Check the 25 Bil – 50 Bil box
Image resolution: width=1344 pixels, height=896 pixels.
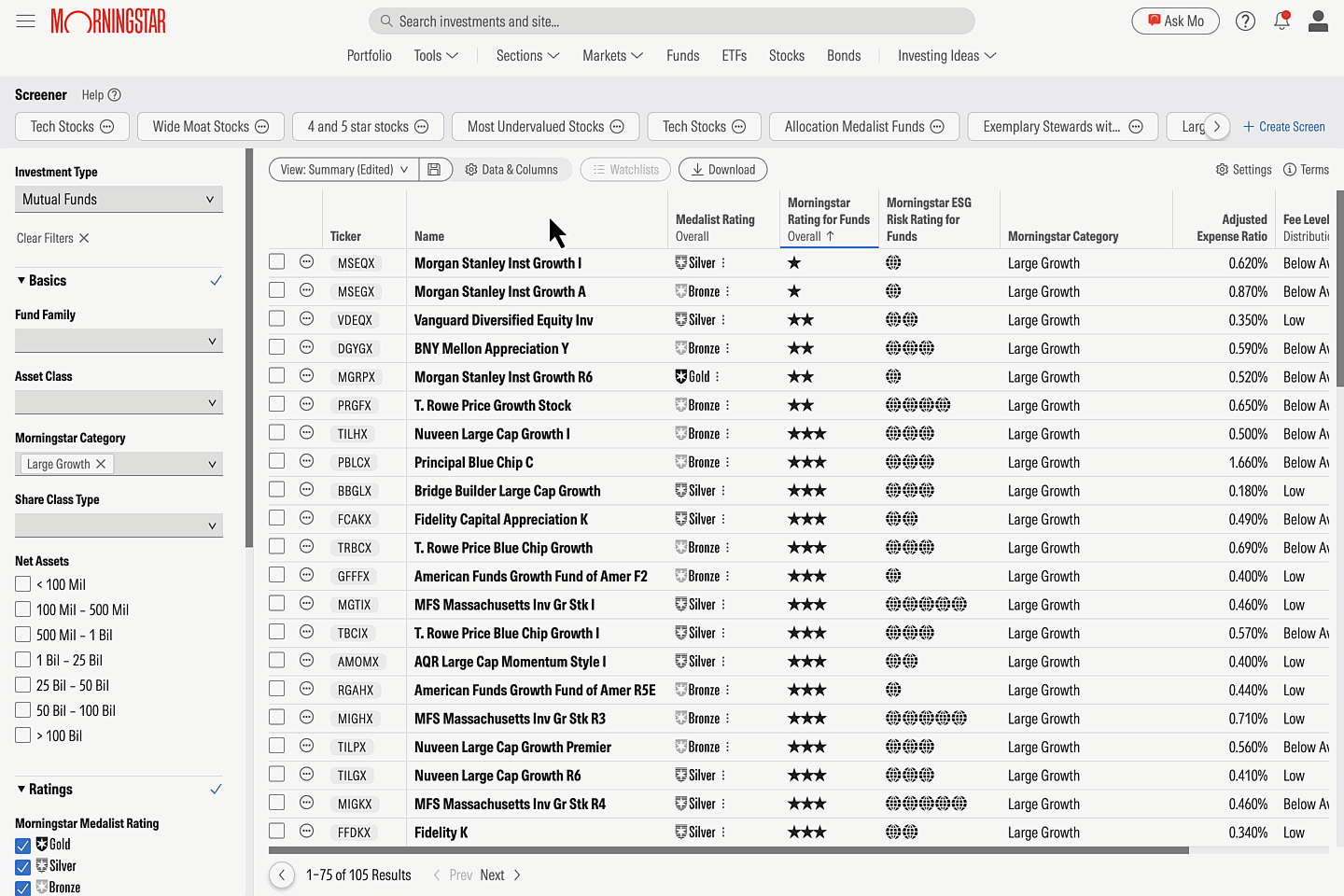coord(23,685)
